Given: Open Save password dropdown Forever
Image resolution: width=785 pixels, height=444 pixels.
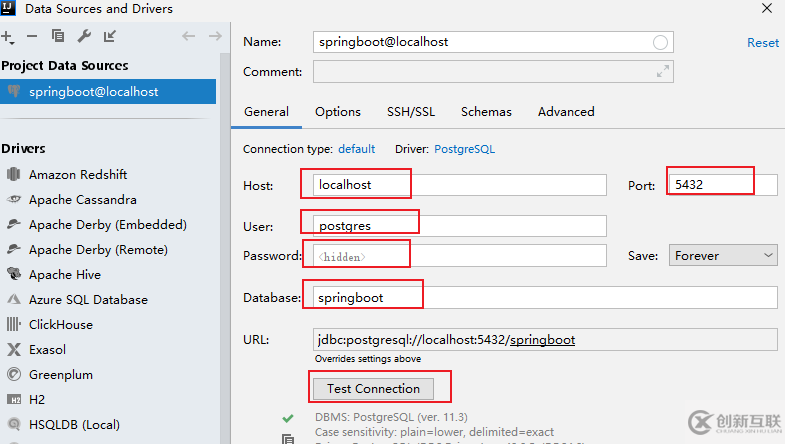Looking at the screenshot, I should coord(723,256).
